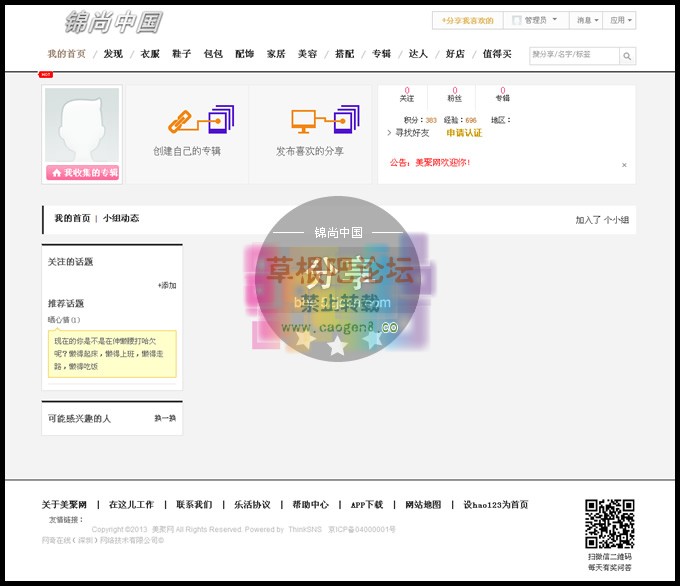Screen dimensions: 680x586
Task: Click the search magnifier icon
Action: coord(627,56)
